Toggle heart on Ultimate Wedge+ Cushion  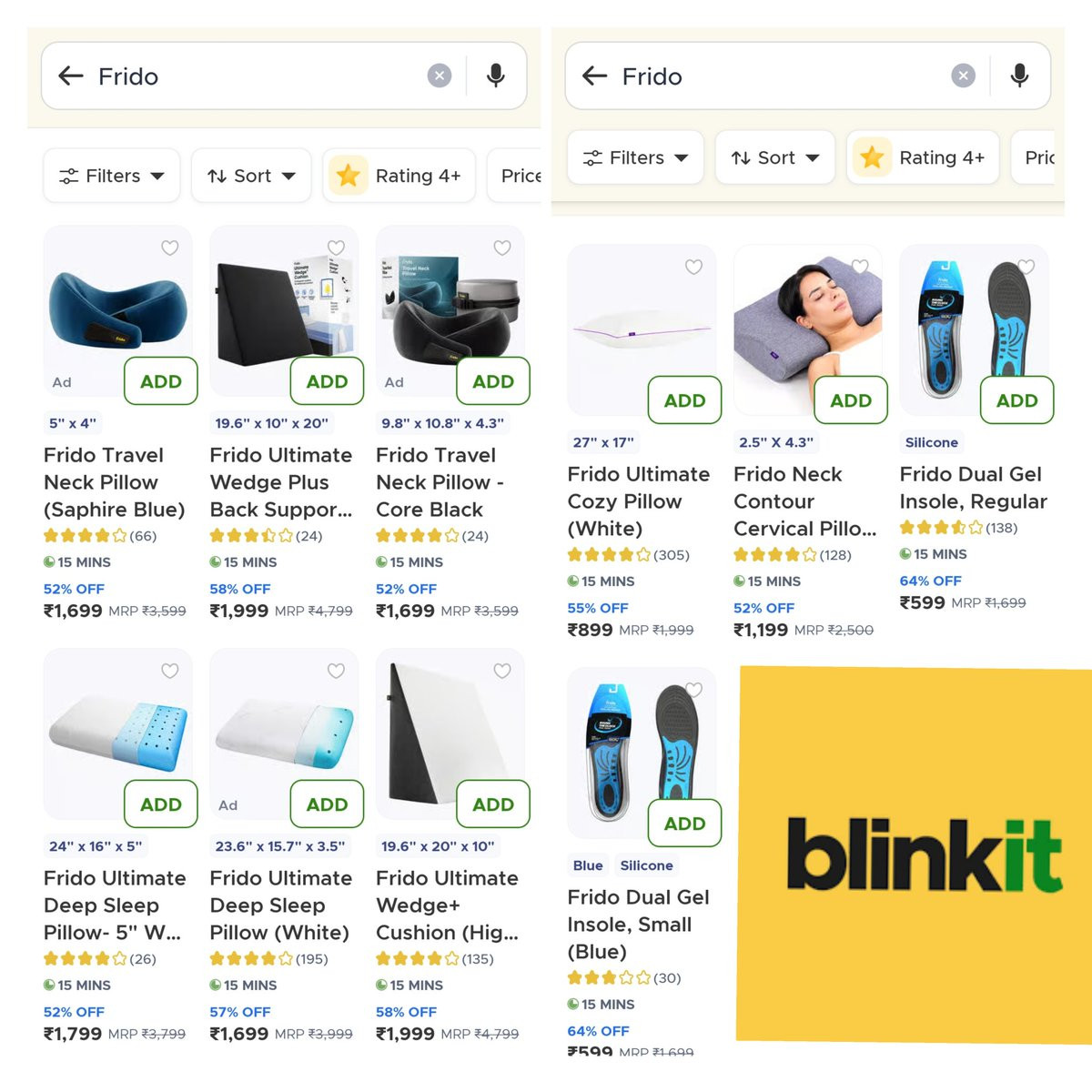click(x=502, y=671)
